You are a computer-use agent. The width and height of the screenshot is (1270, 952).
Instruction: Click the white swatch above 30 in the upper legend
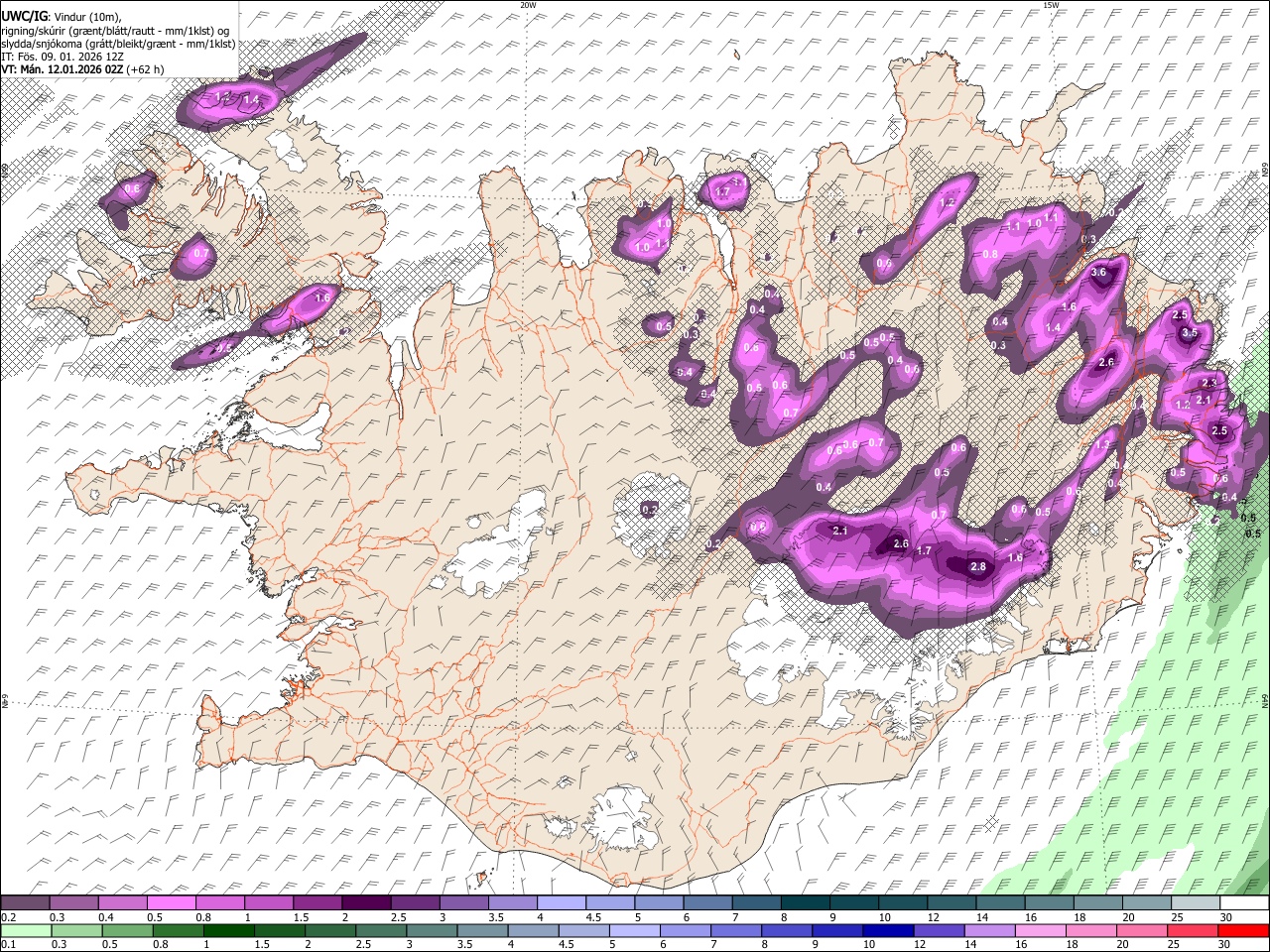[x=1244, y=903]
